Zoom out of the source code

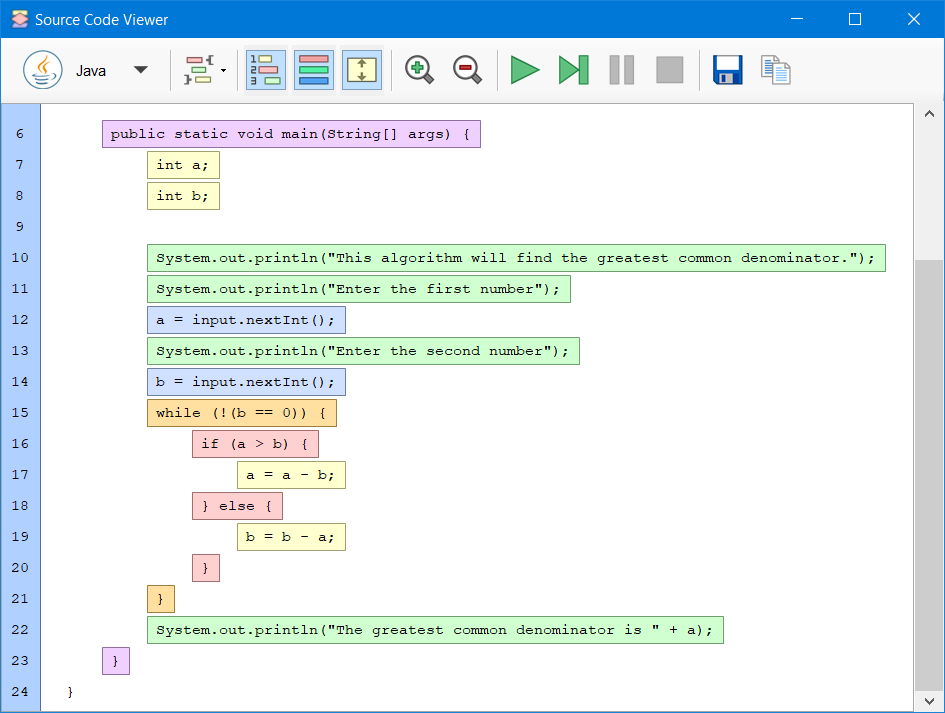[x=466, y=69]
